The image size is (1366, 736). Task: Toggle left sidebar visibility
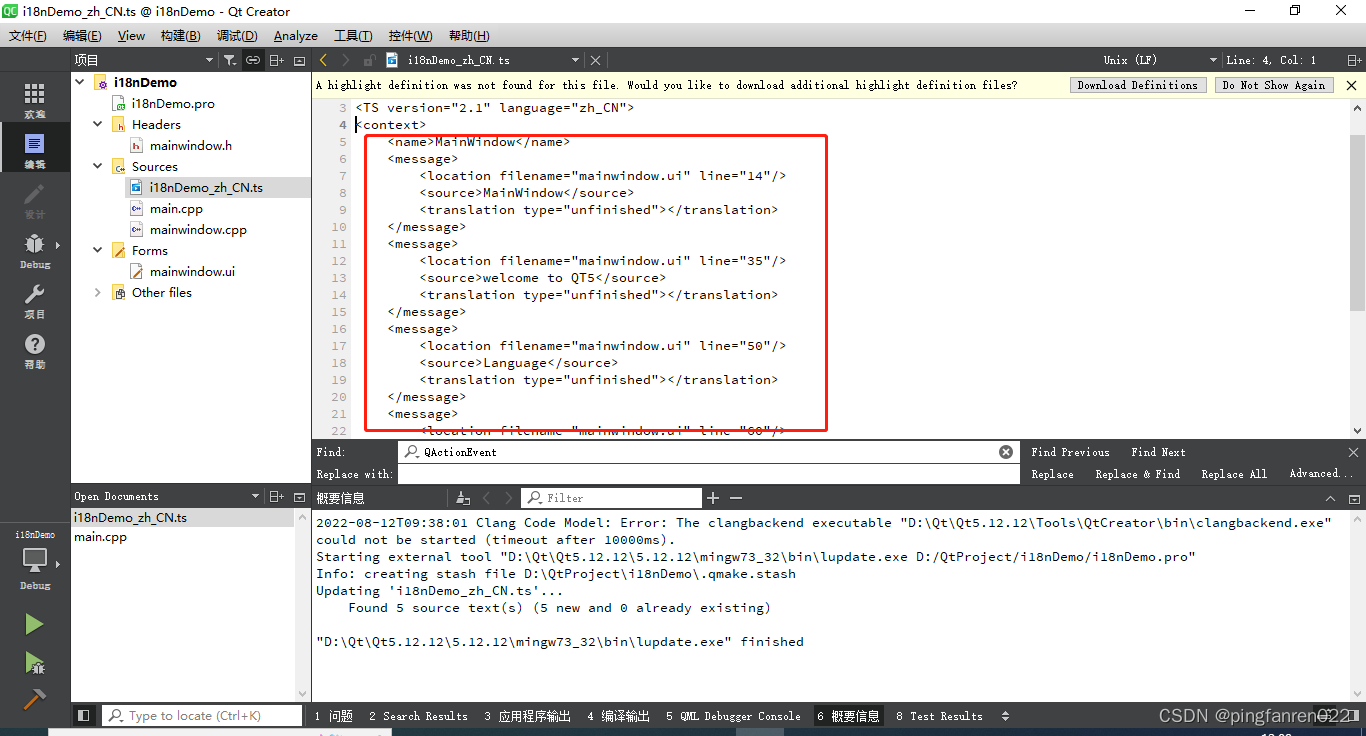click(84, 716)
